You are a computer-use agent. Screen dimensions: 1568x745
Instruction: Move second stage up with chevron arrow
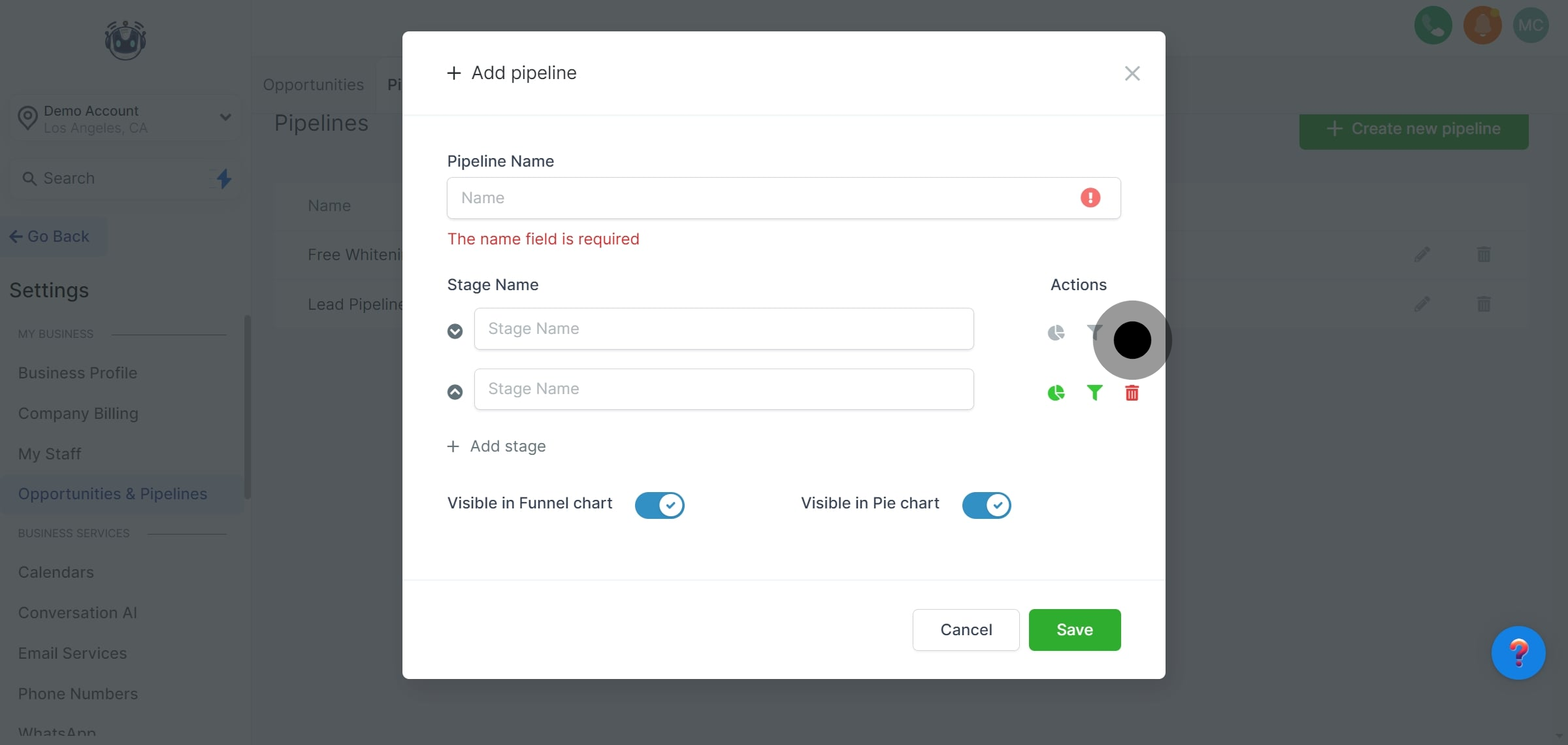455,391
